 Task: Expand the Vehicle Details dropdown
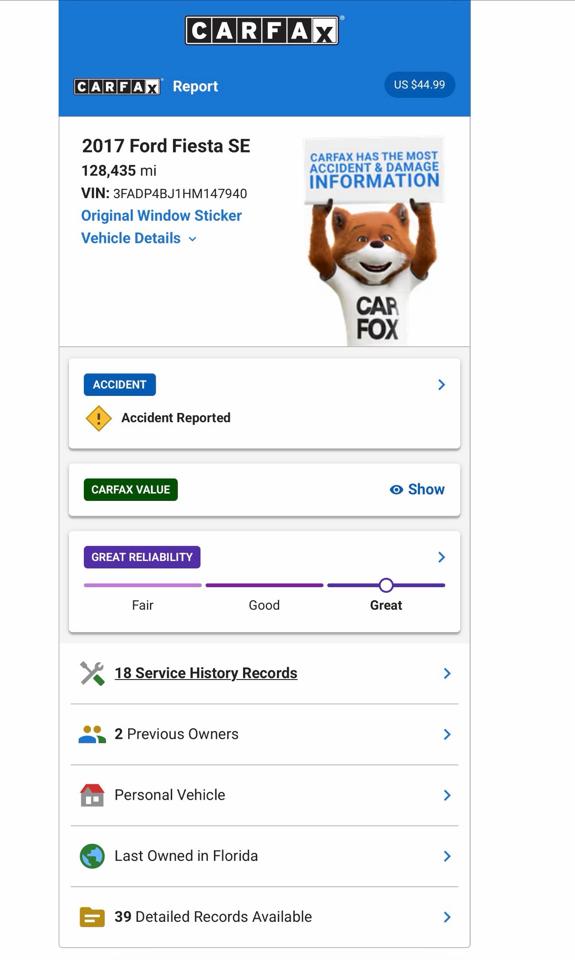point(139,238)
